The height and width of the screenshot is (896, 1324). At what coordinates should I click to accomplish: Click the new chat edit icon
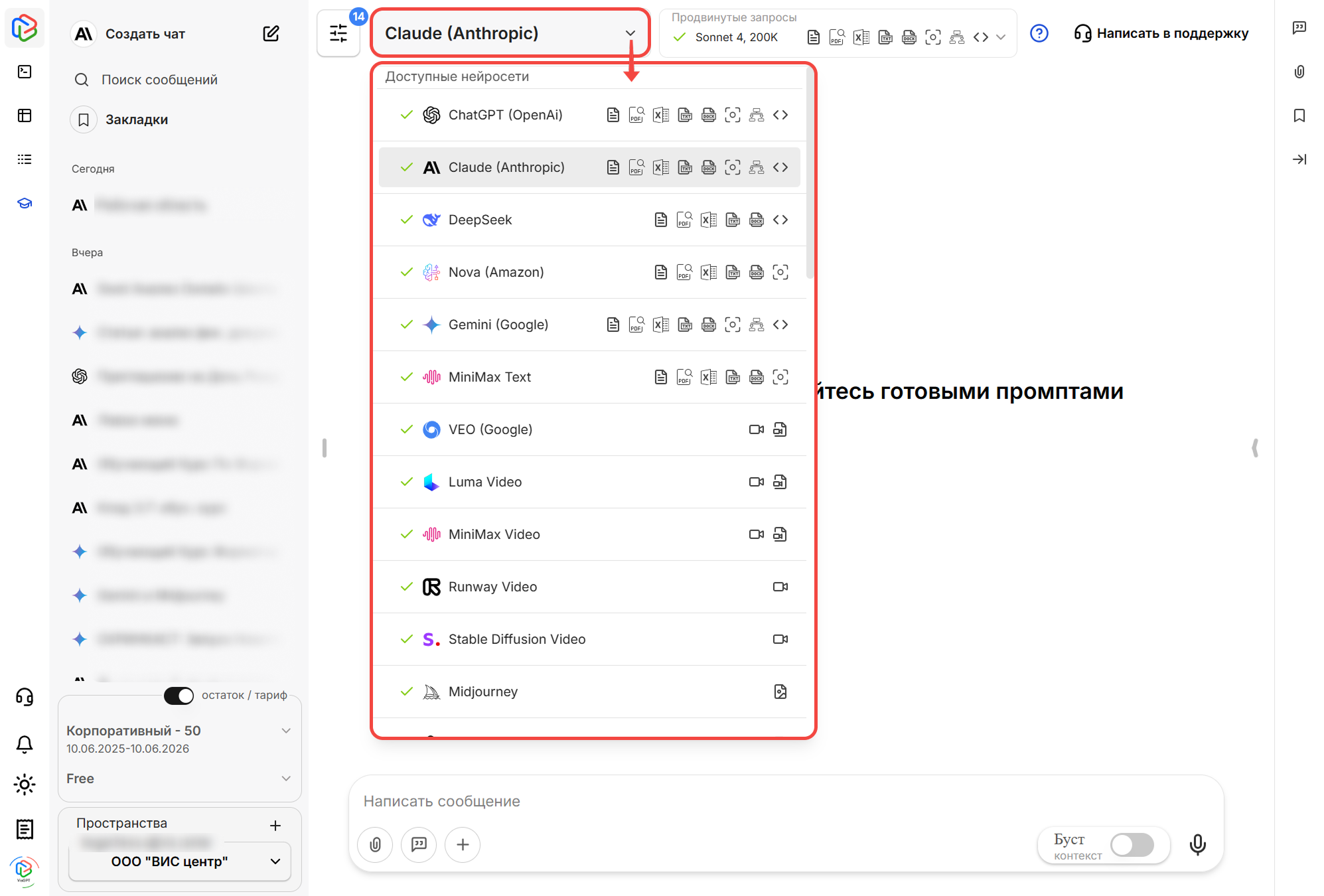[x=271, y=33]
